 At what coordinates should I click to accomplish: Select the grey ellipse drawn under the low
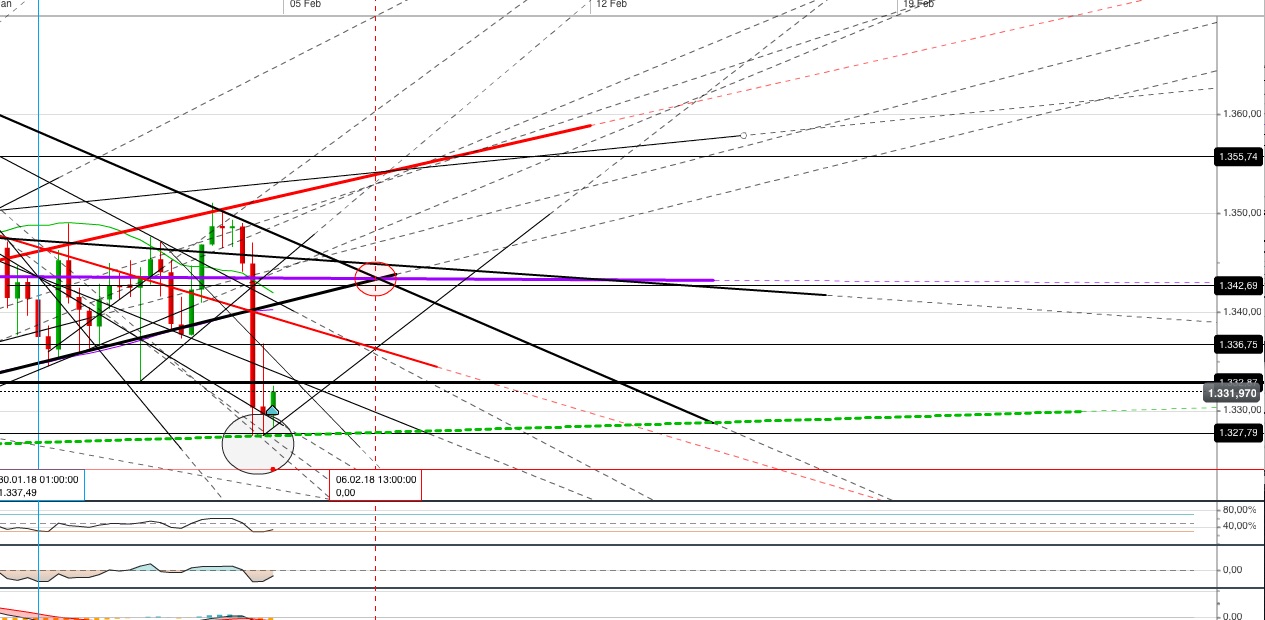pyautogui.click(x=258, y=442)
